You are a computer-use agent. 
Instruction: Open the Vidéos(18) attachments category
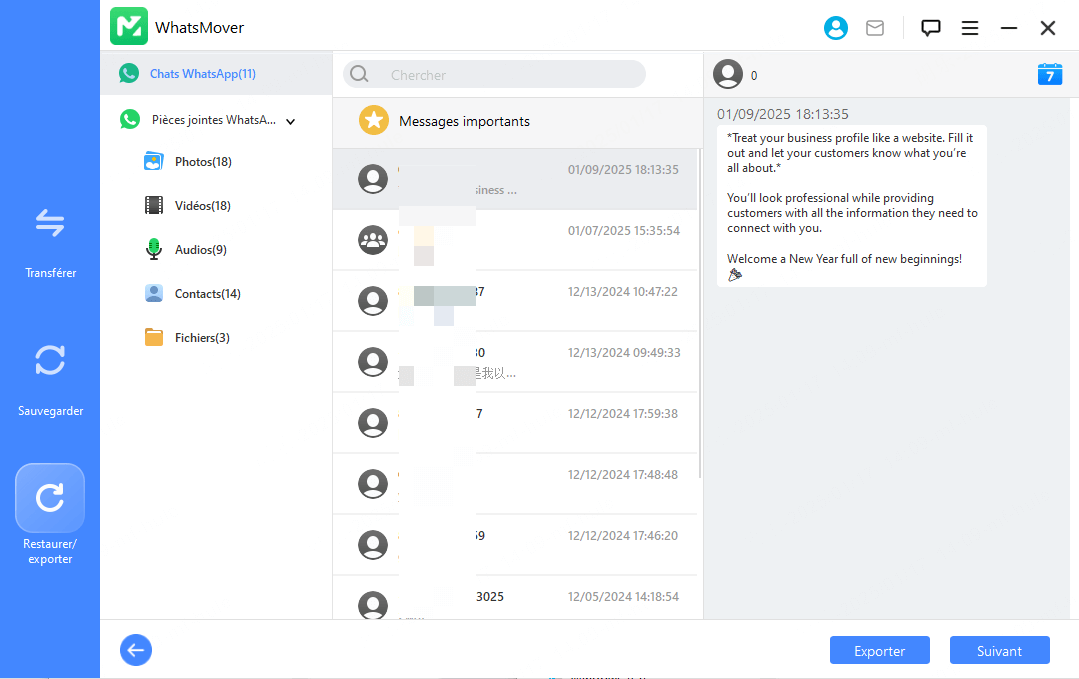pos(202,206)
